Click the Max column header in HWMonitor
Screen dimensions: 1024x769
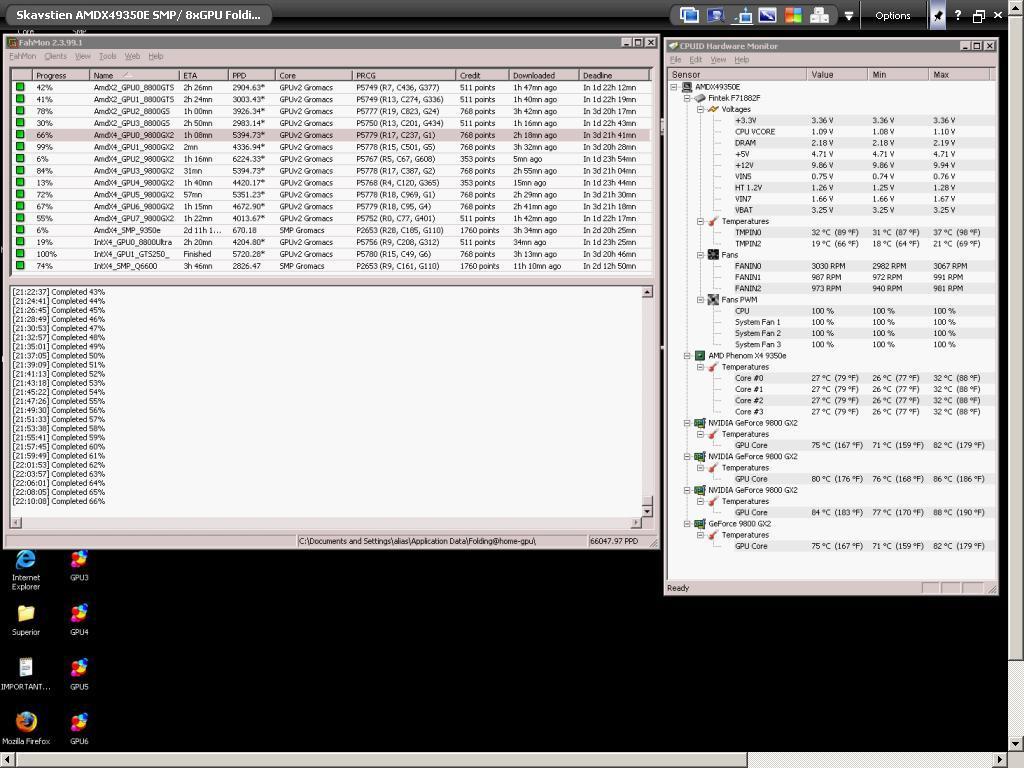(961, 74)
